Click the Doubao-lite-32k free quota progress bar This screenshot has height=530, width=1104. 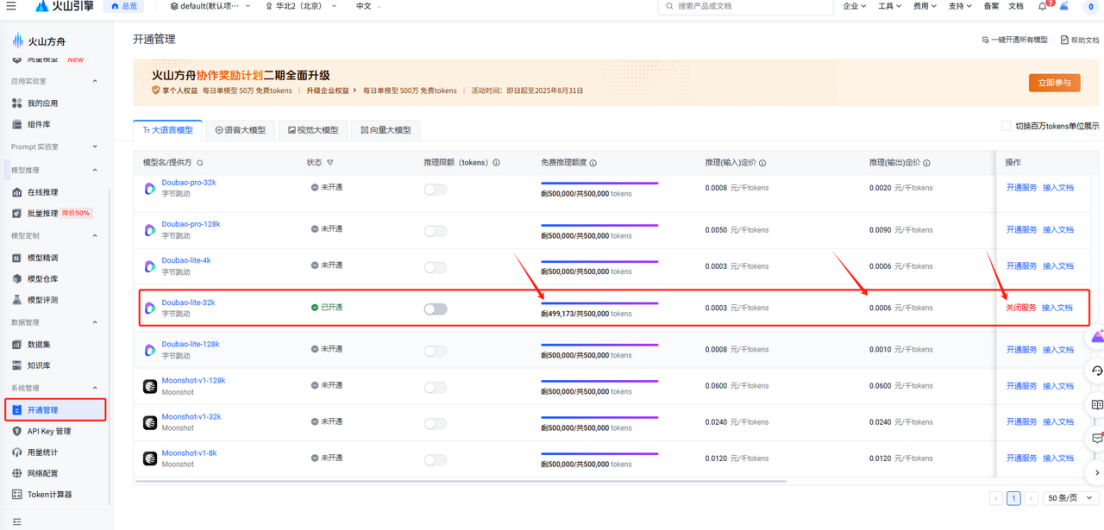click(x=599, y=301)
